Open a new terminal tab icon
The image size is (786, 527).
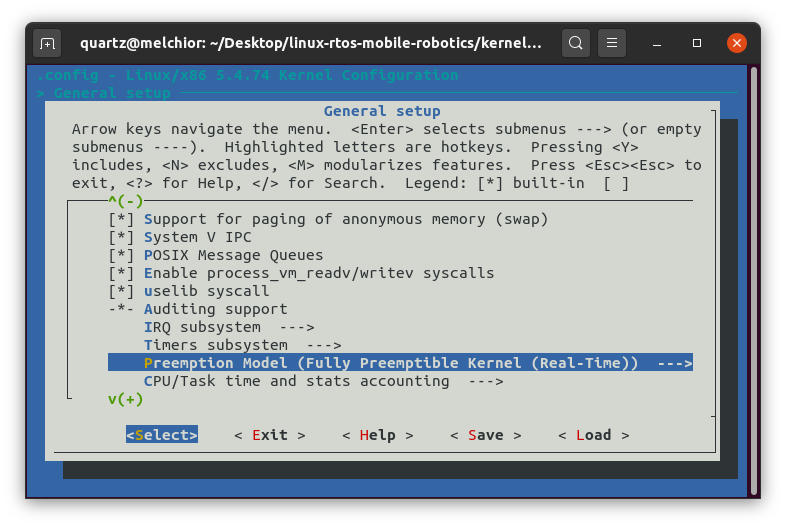pos(47,43)
